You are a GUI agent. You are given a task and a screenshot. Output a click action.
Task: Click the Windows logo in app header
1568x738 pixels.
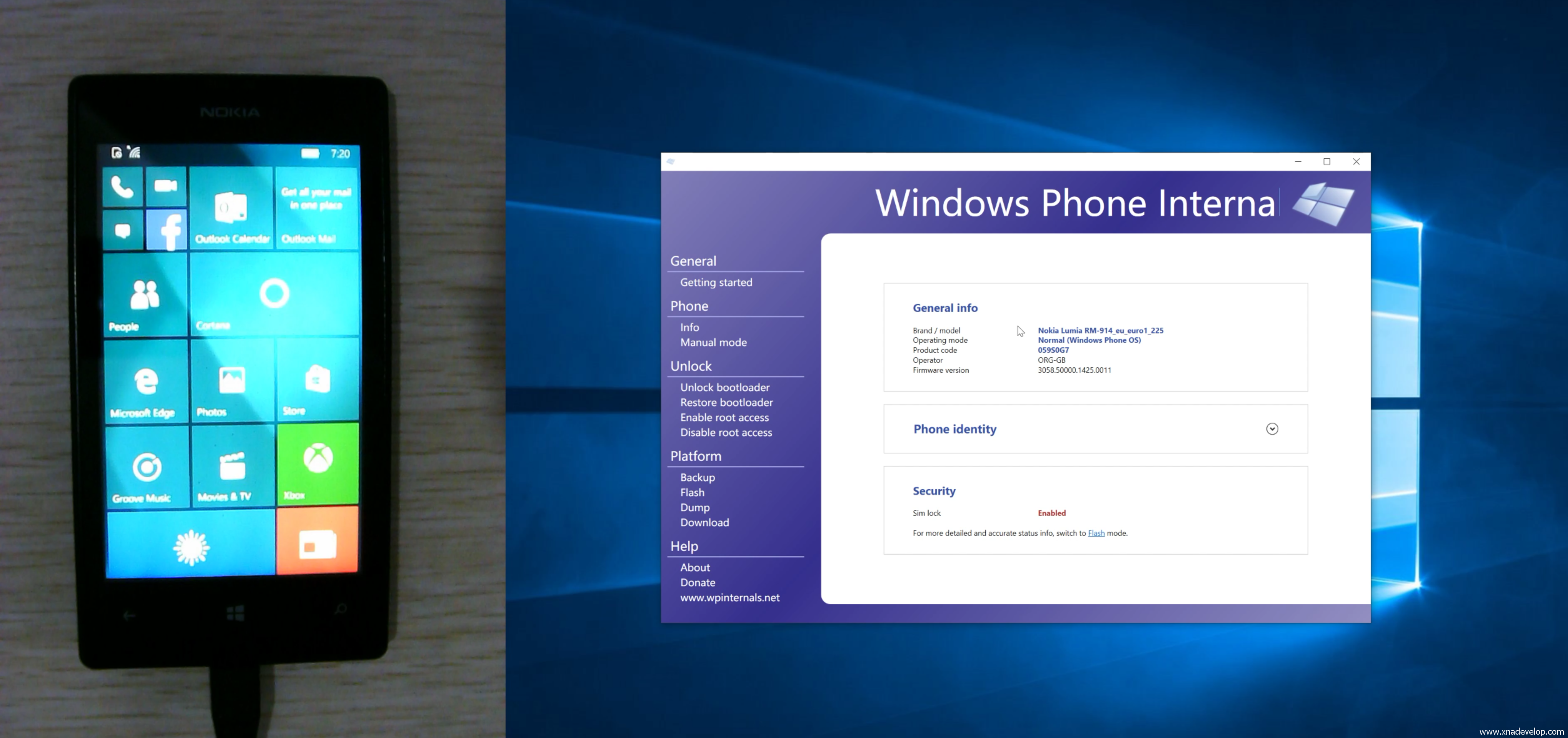(1323, 203)
